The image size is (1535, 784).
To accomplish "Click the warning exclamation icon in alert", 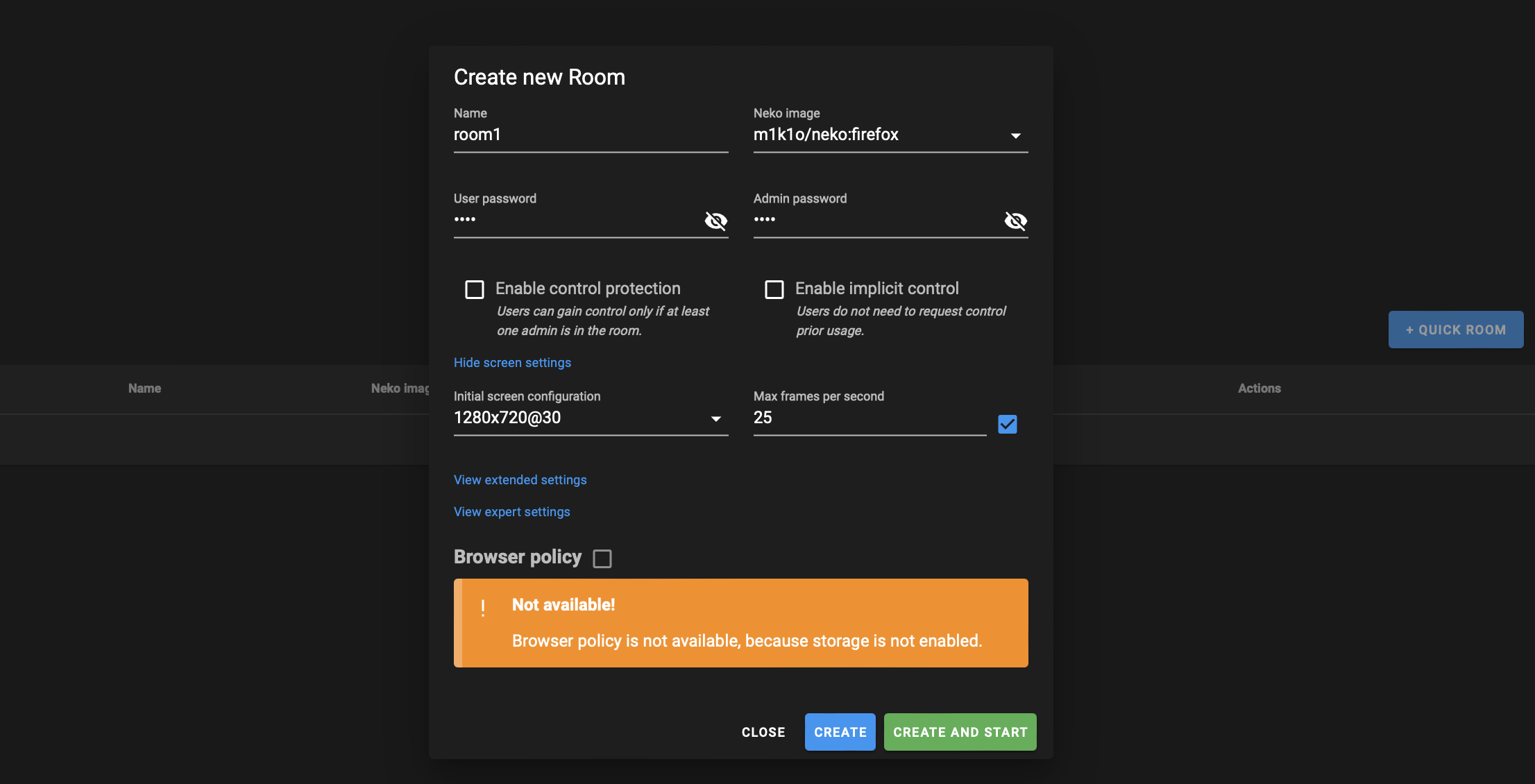I will (x=483, y=608).
